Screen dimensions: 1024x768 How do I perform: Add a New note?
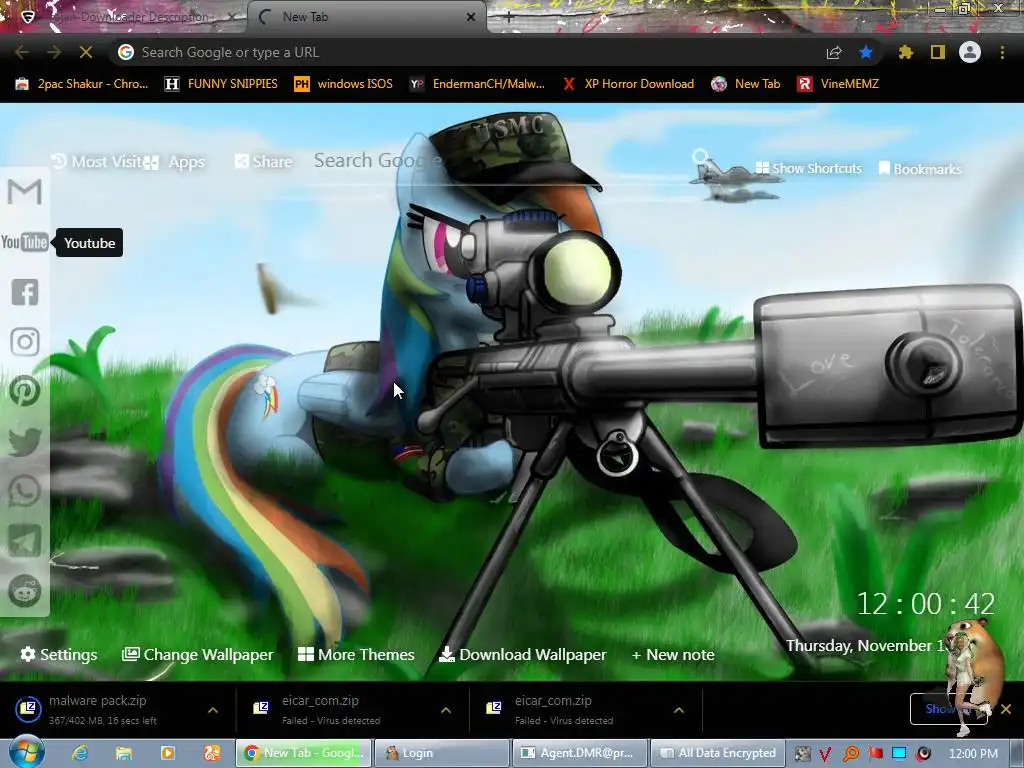coord(673,654)
